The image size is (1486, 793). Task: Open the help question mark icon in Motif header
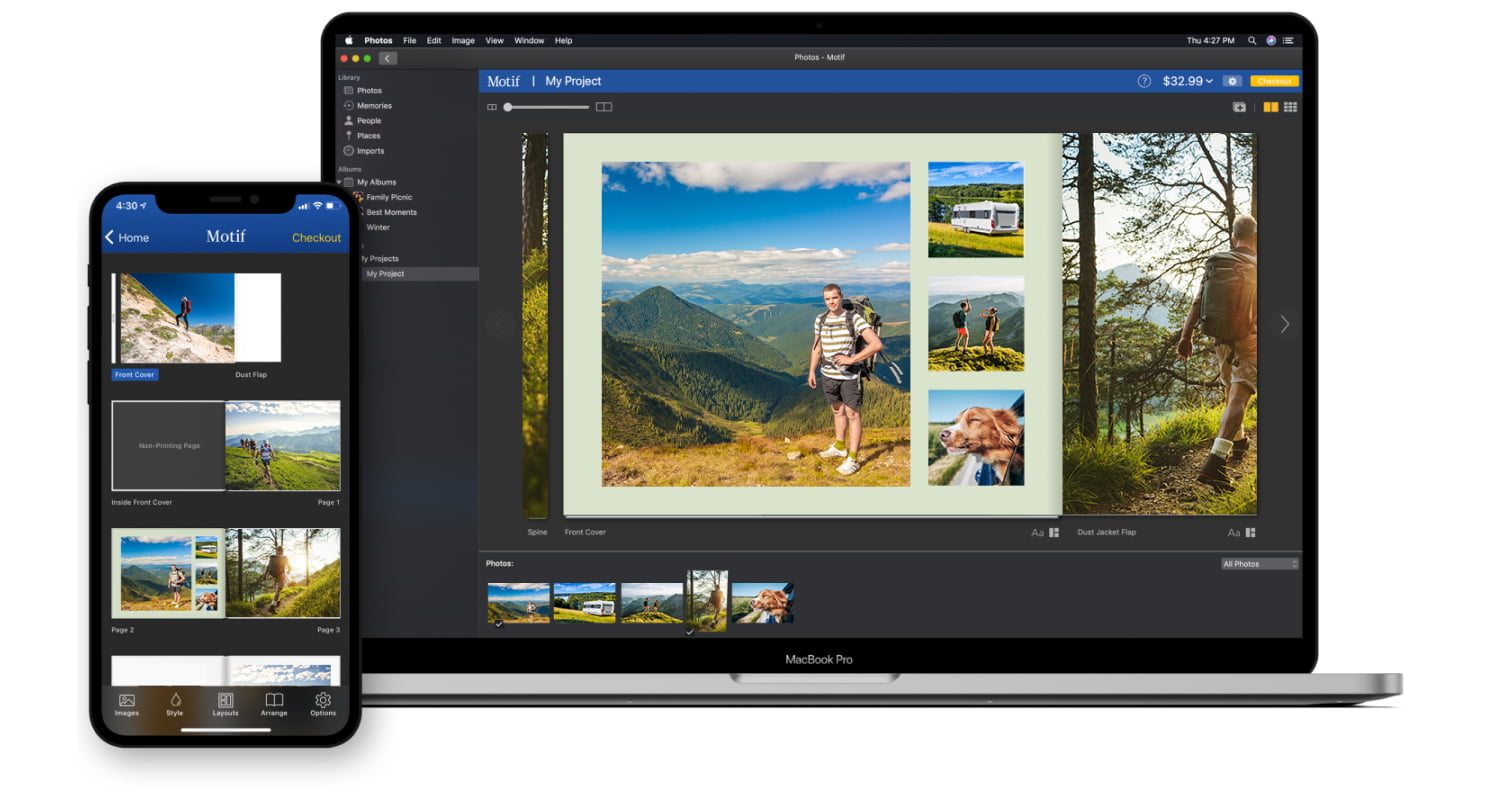coord(1144,81)
